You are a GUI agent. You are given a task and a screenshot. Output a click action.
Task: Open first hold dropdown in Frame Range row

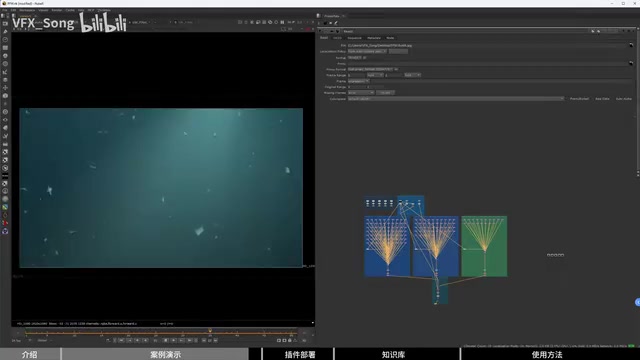(375, 75)
